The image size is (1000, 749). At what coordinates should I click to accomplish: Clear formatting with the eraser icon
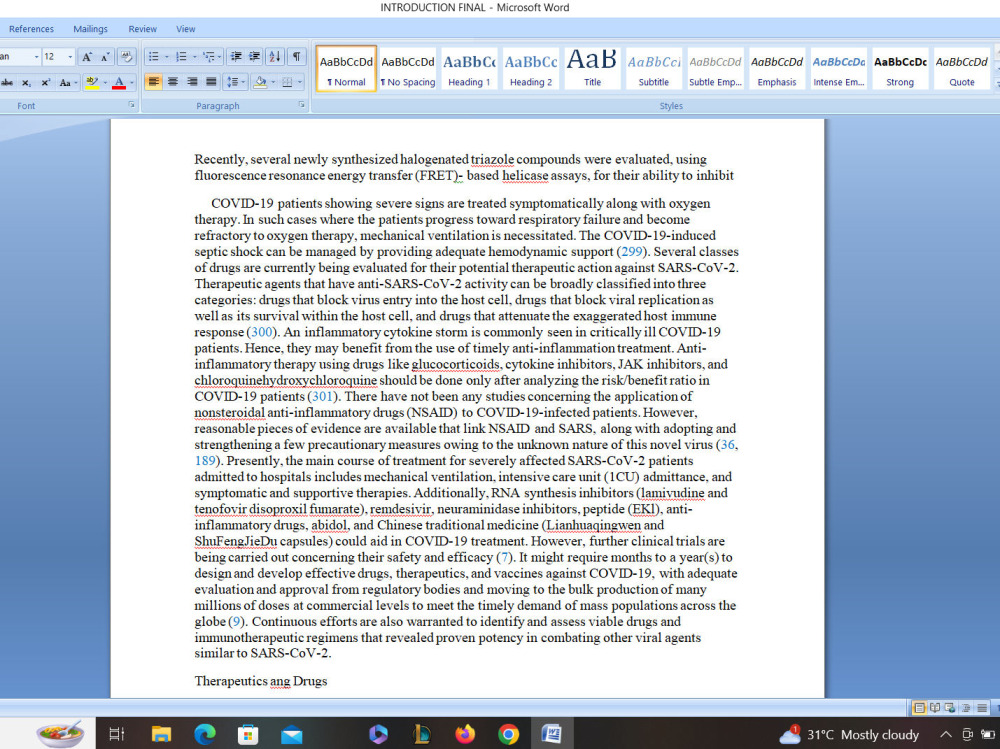click(126, 57)
